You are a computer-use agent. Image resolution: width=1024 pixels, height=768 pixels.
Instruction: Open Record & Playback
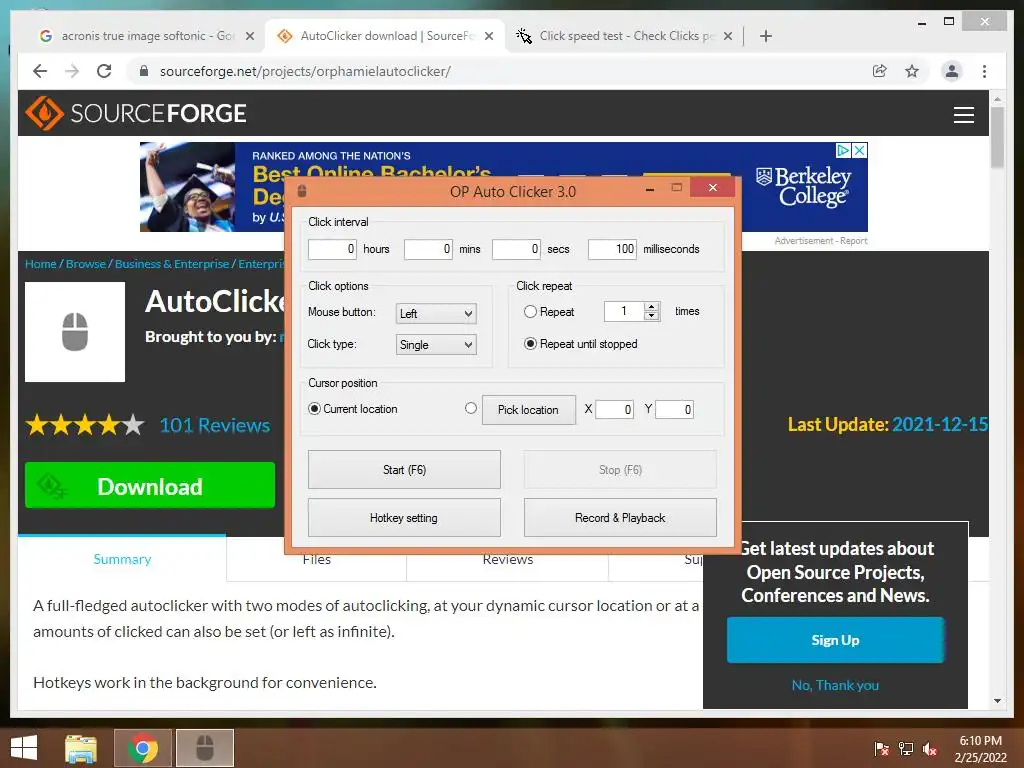620,518
